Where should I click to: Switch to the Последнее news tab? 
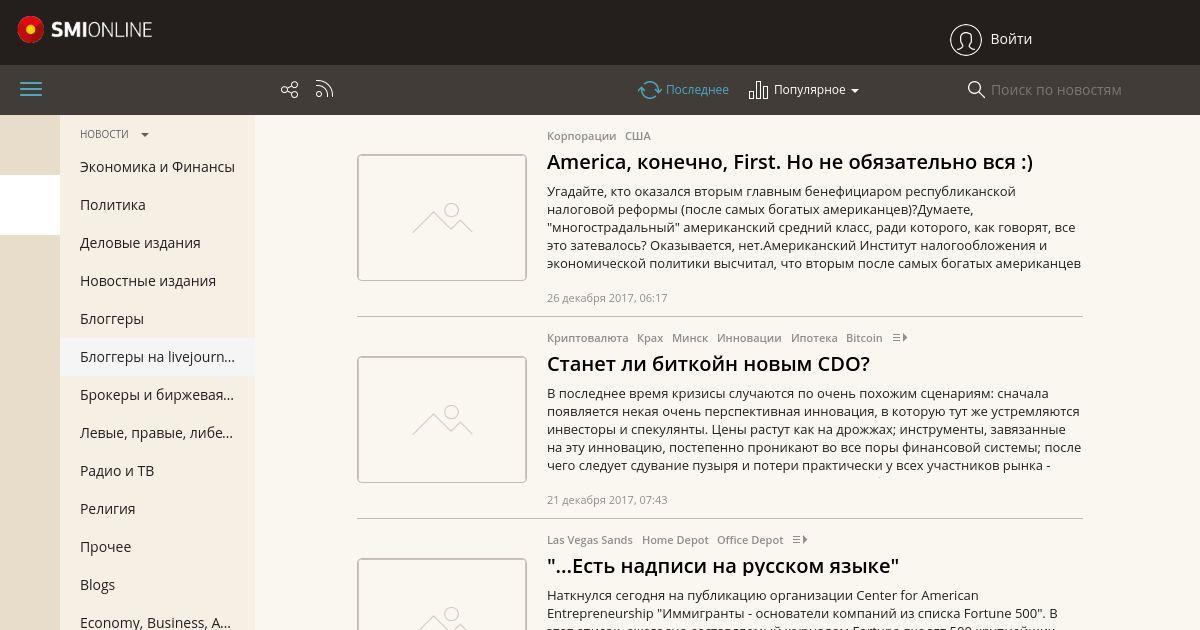pyautogui.click(x=697, y=90)
